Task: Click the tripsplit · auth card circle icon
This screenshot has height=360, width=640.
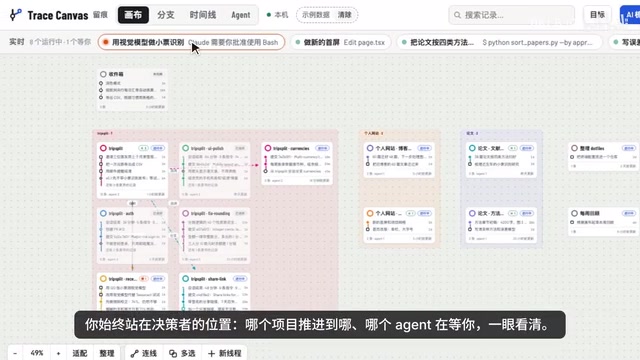Action: coord(103,213)
